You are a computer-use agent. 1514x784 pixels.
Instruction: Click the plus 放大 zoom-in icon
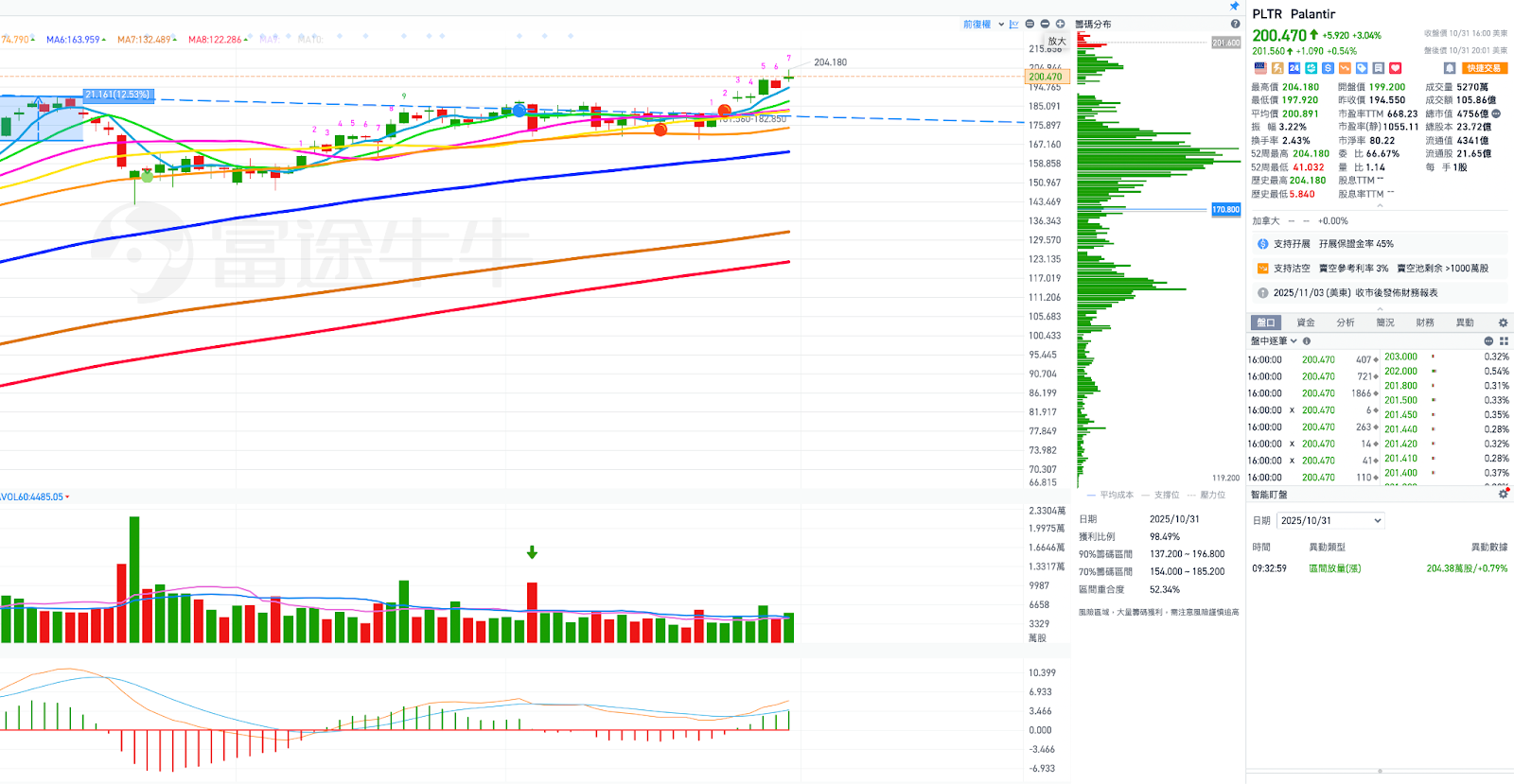(x=1060, y=25)
